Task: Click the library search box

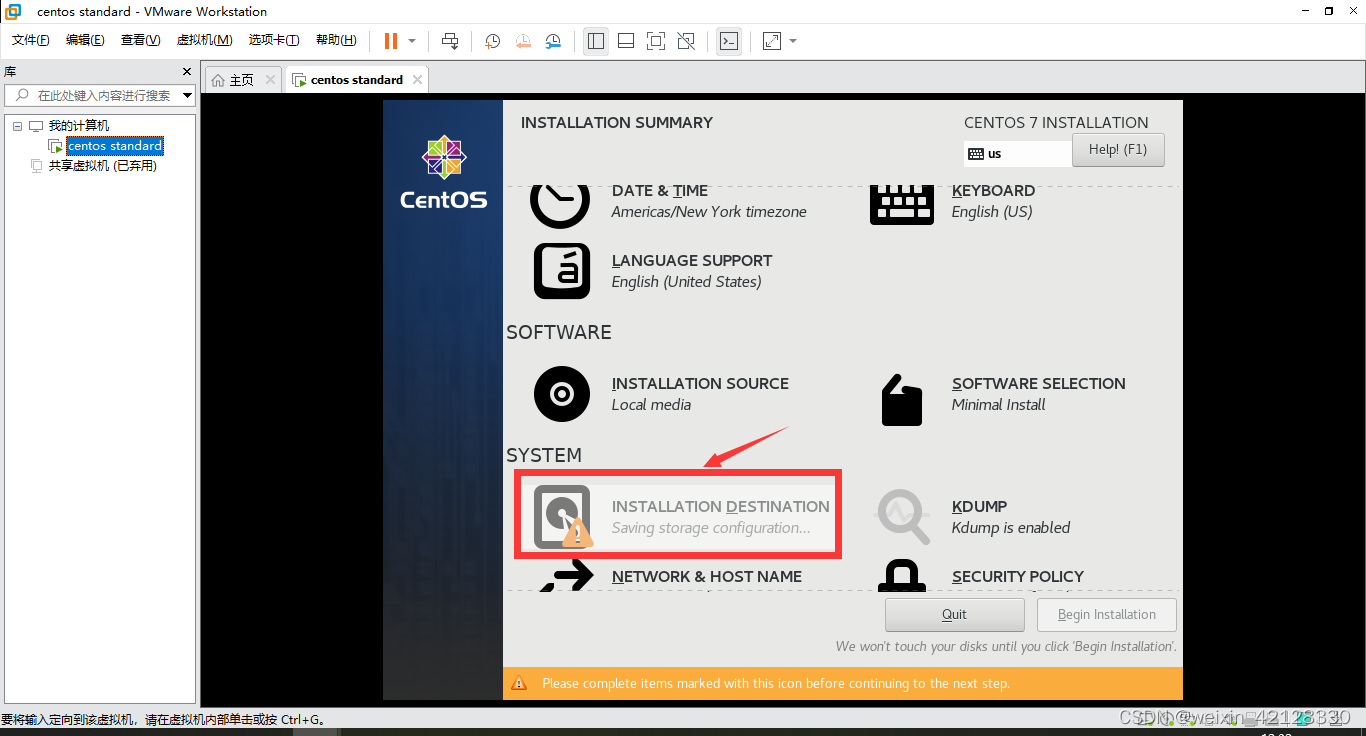Action: pyautogui.click(x=100, y=95)
